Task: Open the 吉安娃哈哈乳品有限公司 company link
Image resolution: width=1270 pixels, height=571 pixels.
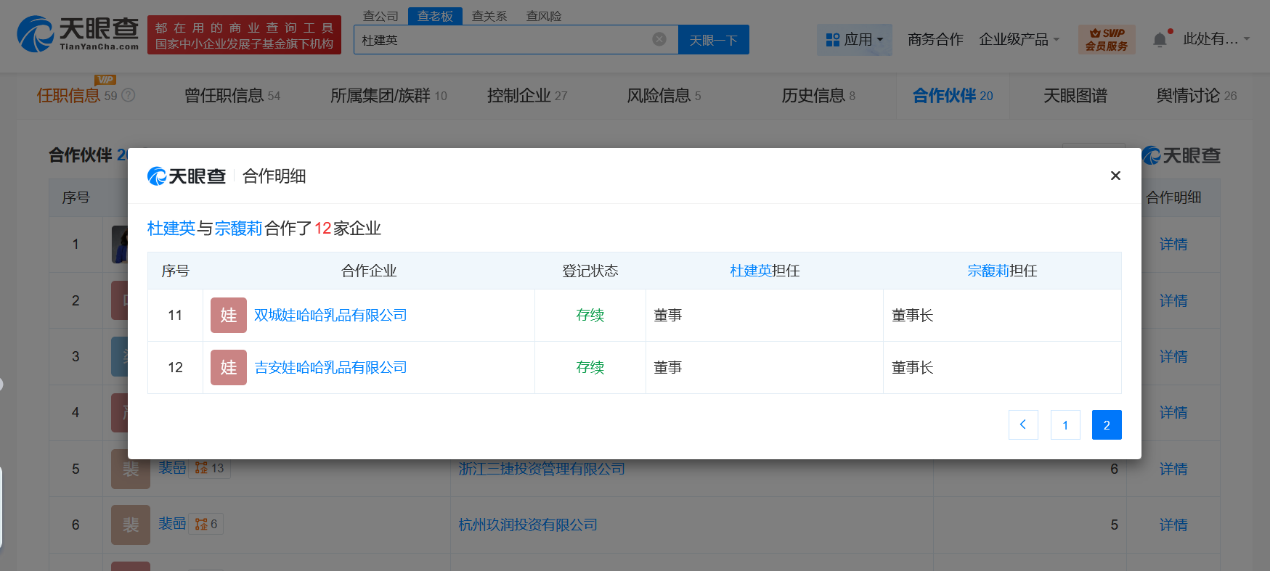Action: [x=331, y=367]
